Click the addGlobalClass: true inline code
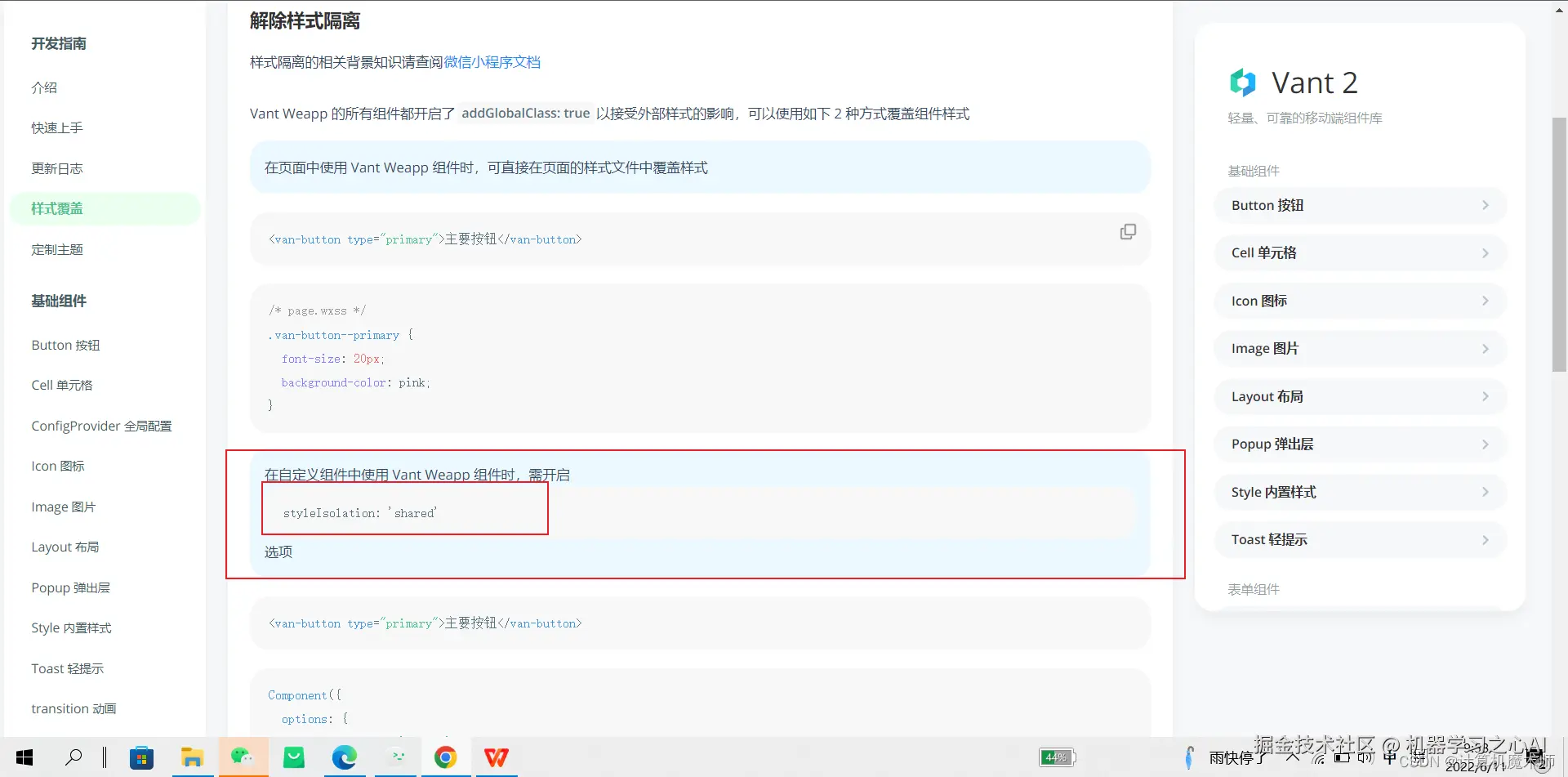 pyautogui.click(x=526, y=114)
